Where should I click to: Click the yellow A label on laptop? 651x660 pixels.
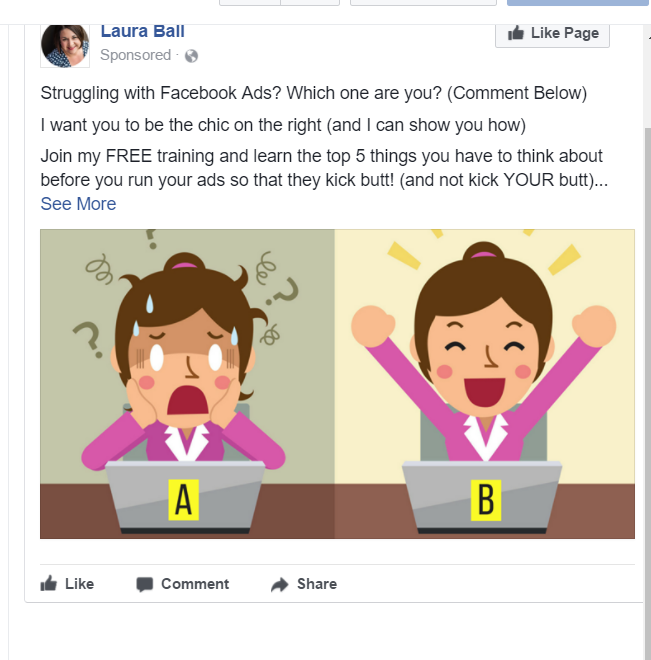pyautogui.click(x=183, y=500)
